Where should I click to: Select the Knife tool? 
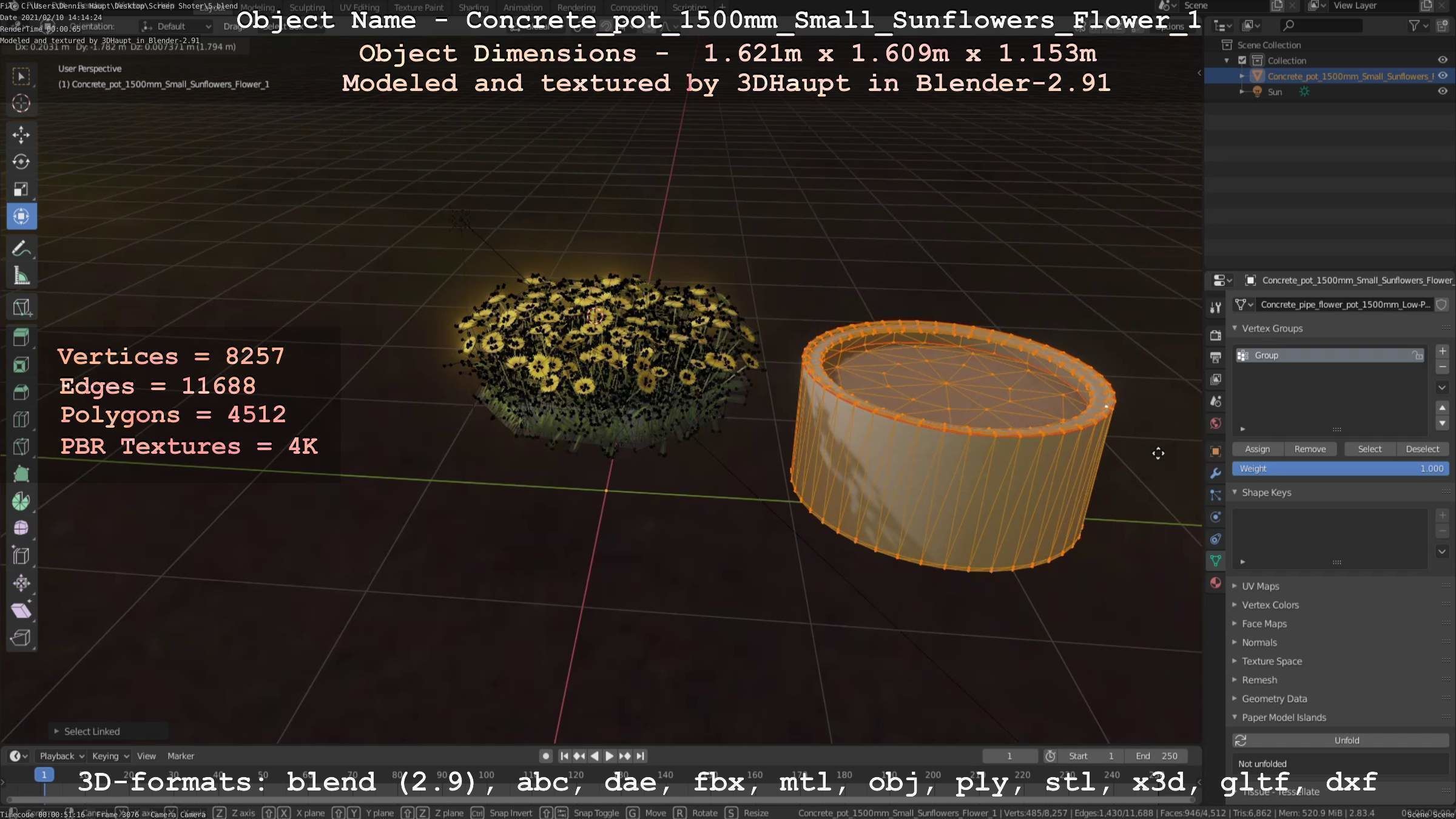(x=21, y=447)
